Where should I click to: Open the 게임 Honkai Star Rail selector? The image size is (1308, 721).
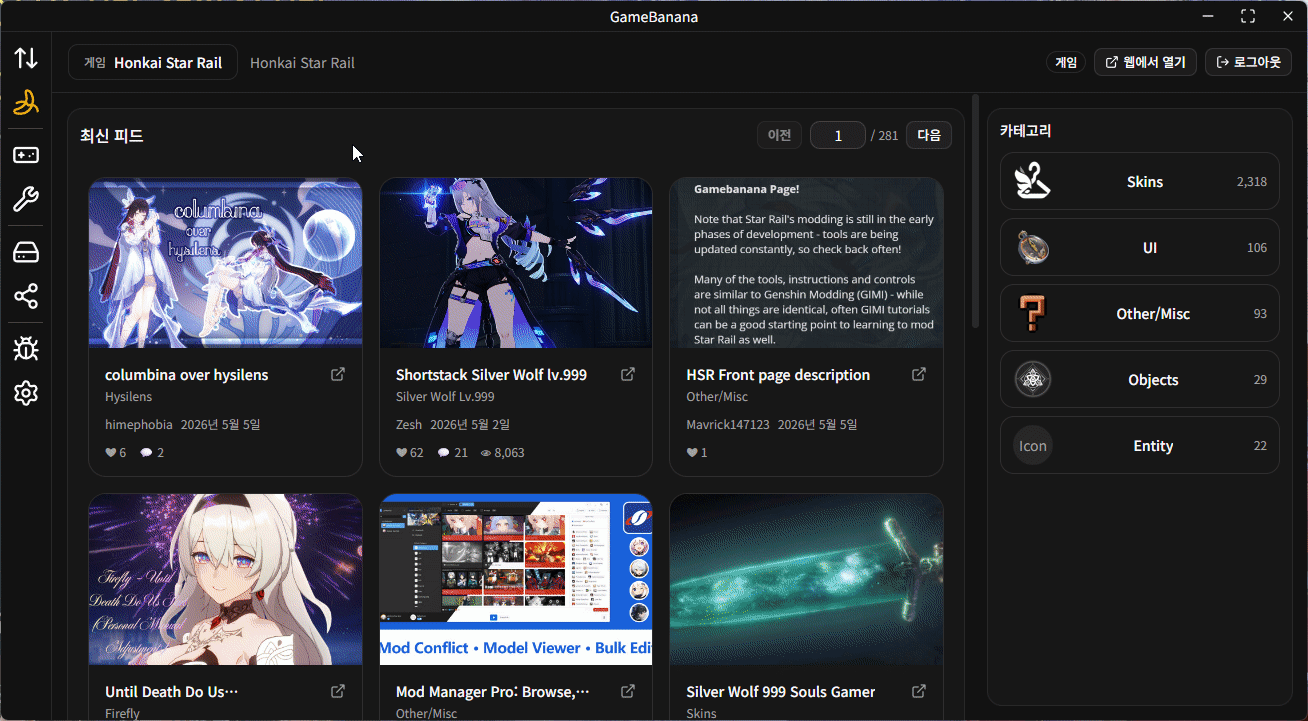click(x=153, y=62)
